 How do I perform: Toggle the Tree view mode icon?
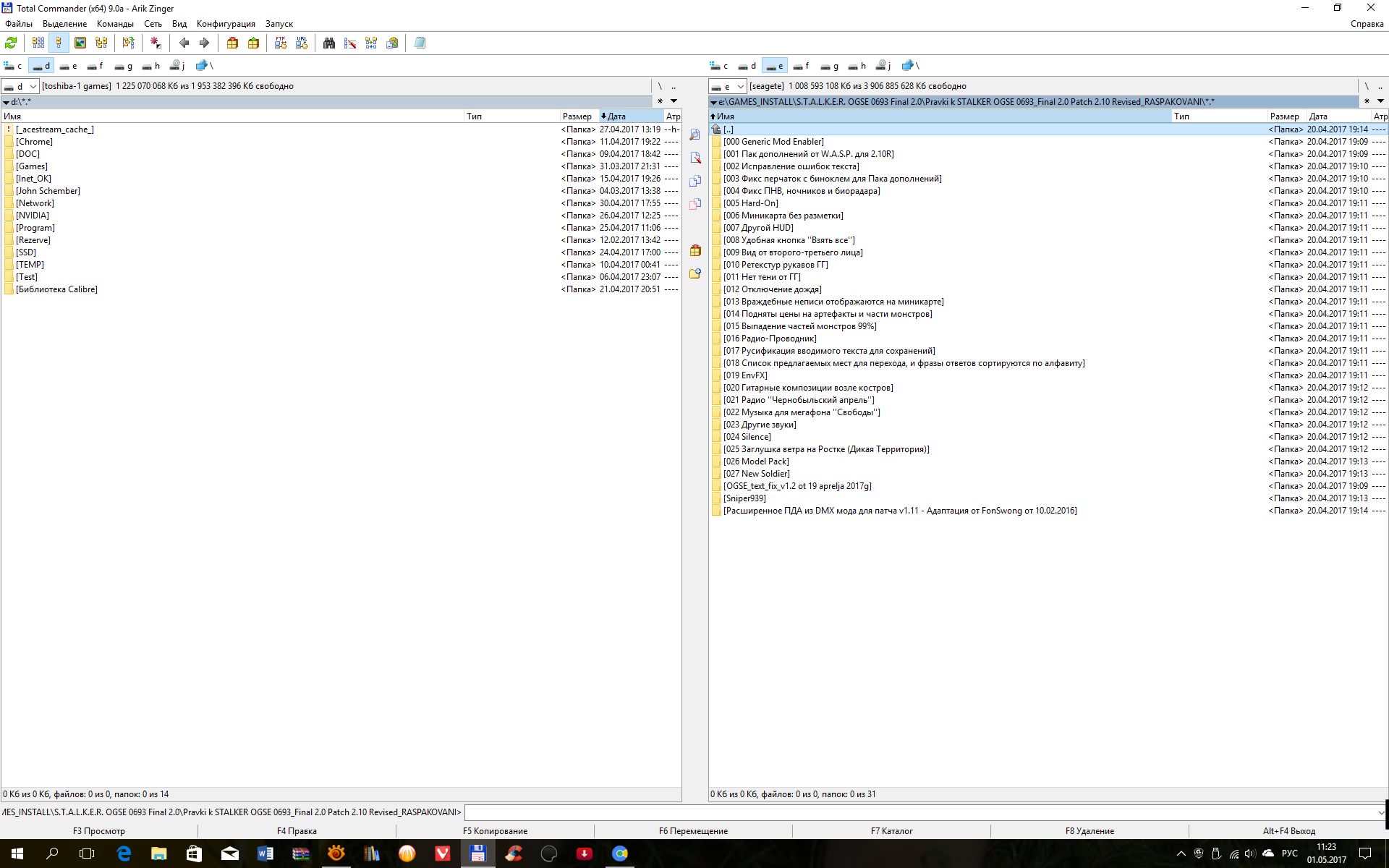coord(101,43)
